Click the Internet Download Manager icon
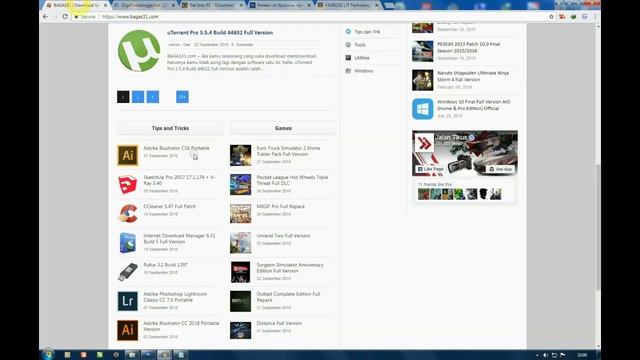The width and height of the screenshot is (640, 360). pos(128,243)
